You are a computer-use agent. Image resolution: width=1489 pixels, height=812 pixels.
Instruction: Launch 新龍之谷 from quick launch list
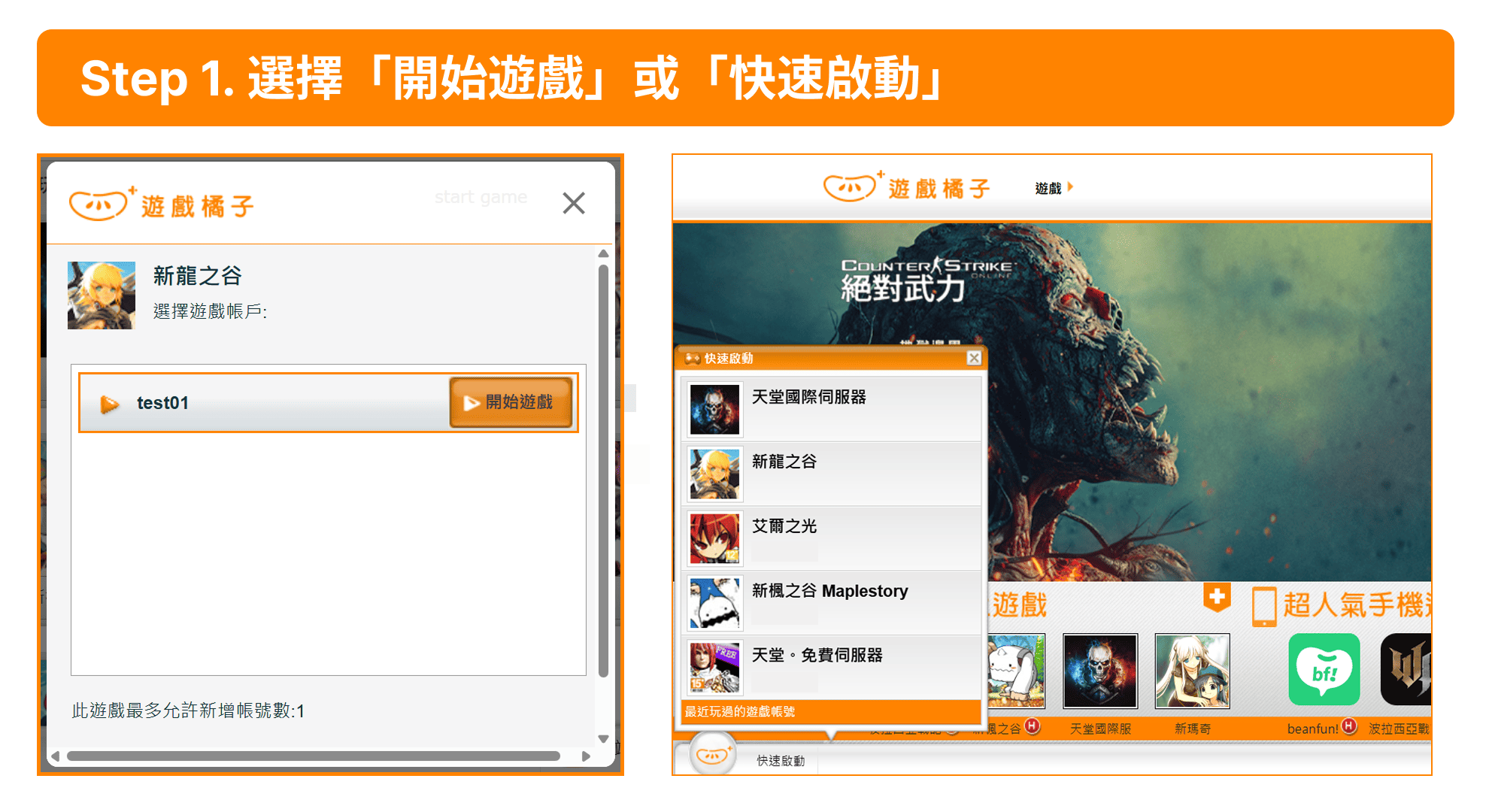(x=832, y=474)
